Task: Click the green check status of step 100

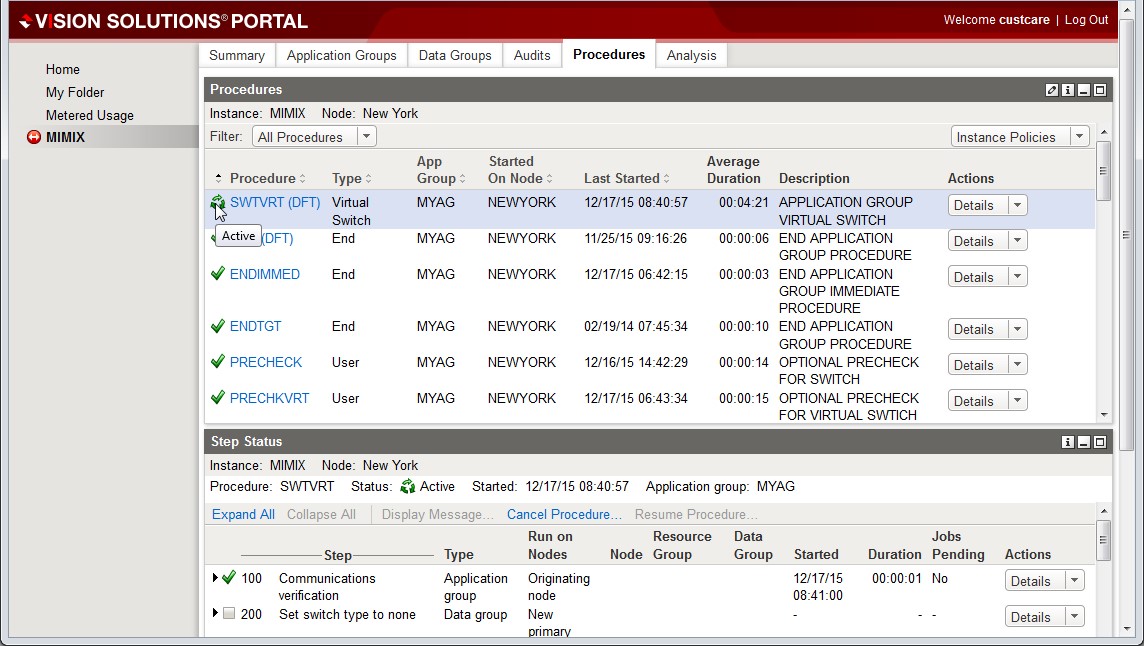Action: (x=229, y=578)
